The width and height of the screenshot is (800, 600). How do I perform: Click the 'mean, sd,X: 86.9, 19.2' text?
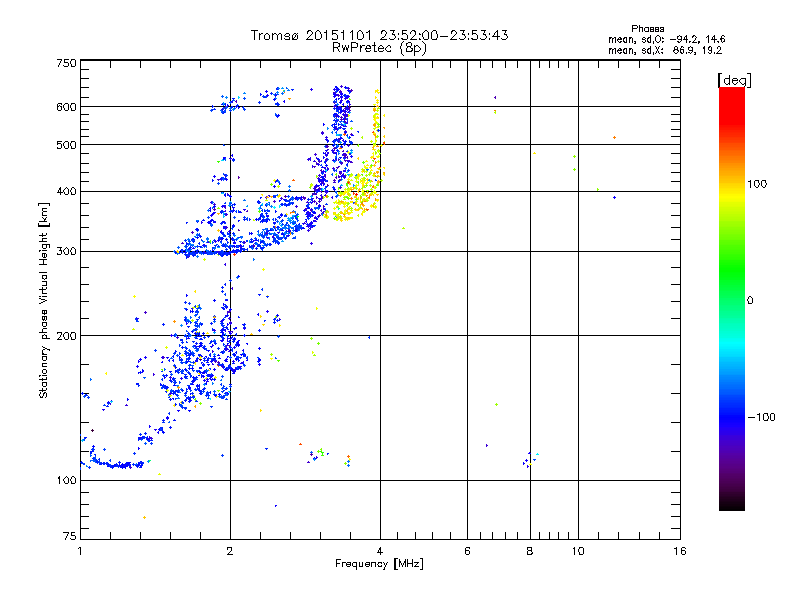[x=665, y=51]
